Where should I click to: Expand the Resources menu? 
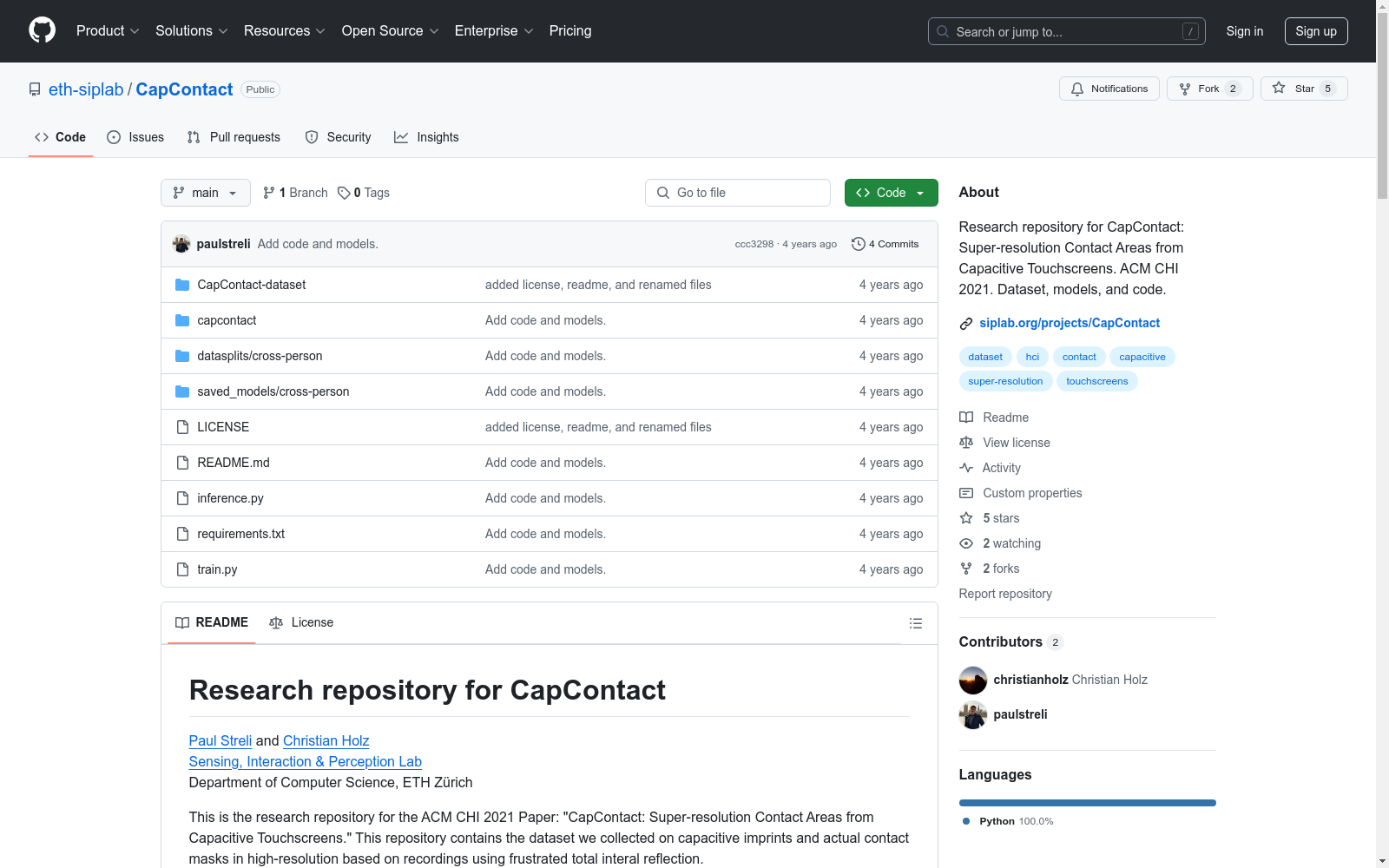[285, 31]
